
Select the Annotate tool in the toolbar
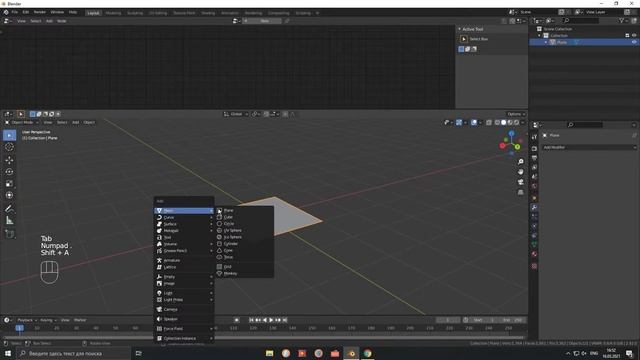[9, 209]
